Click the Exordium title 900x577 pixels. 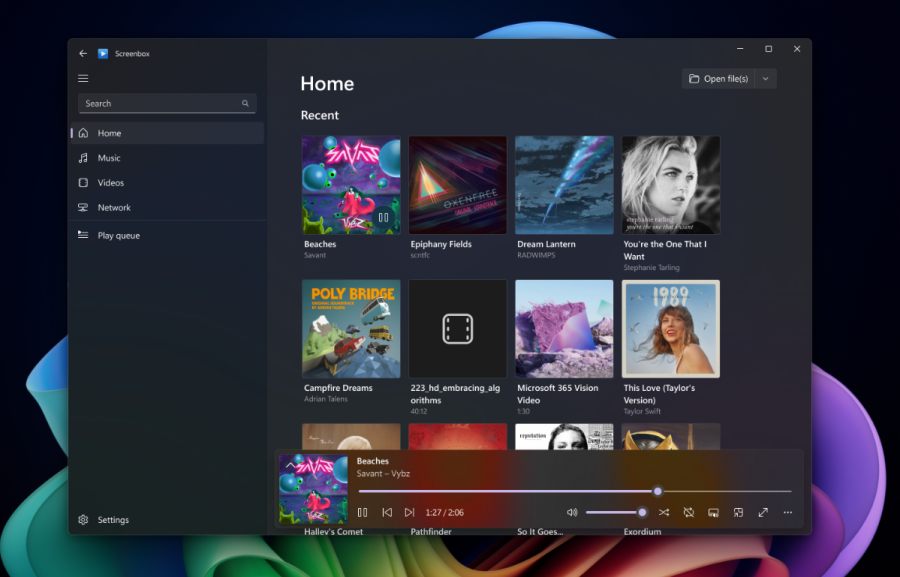point(642,532)
